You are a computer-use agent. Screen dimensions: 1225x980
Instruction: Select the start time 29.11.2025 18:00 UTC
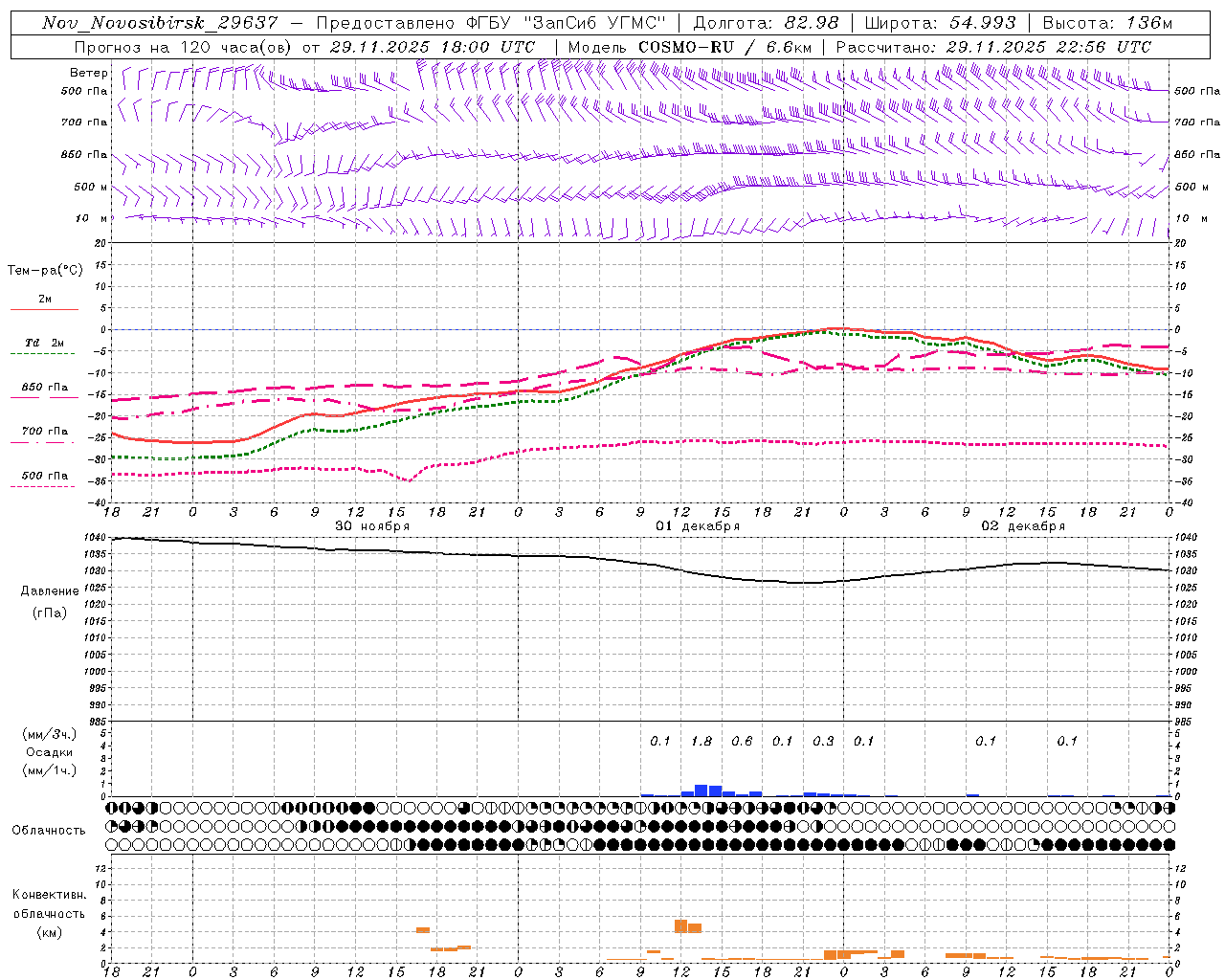coord(433,47)
